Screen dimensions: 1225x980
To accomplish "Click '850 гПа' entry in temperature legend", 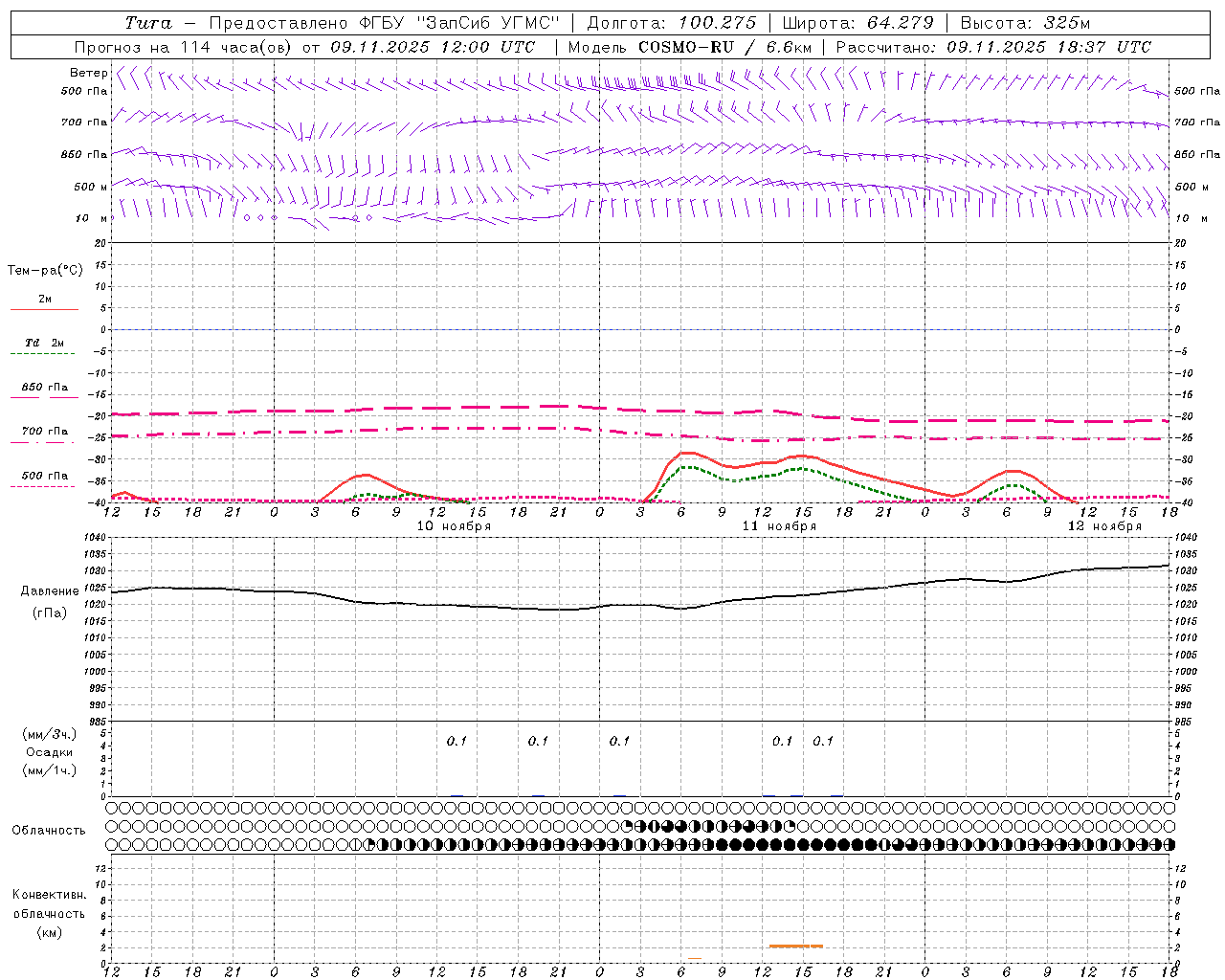I will 44,388.
